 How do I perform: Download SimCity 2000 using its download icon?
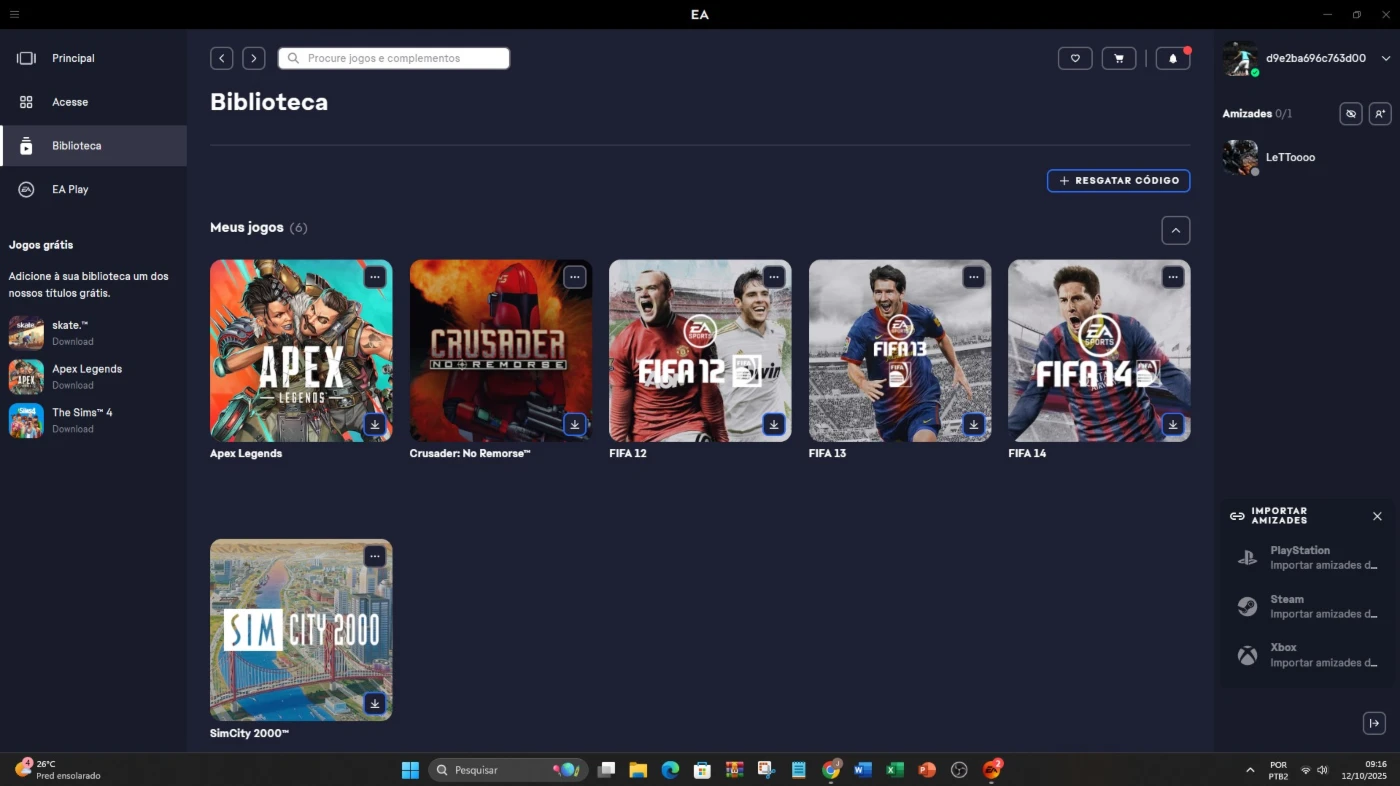(x=375, y=704)
